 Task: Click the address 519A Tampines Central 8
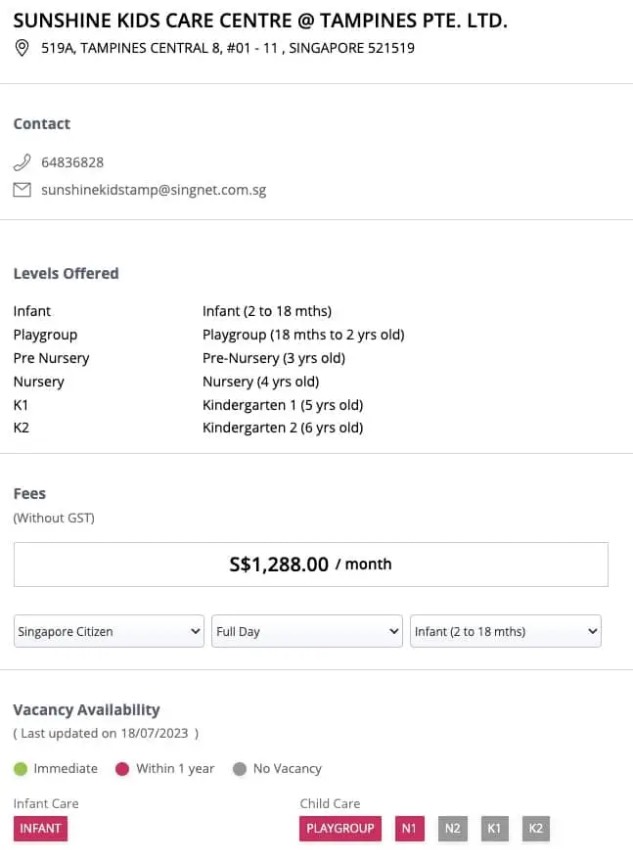point(228,48)
